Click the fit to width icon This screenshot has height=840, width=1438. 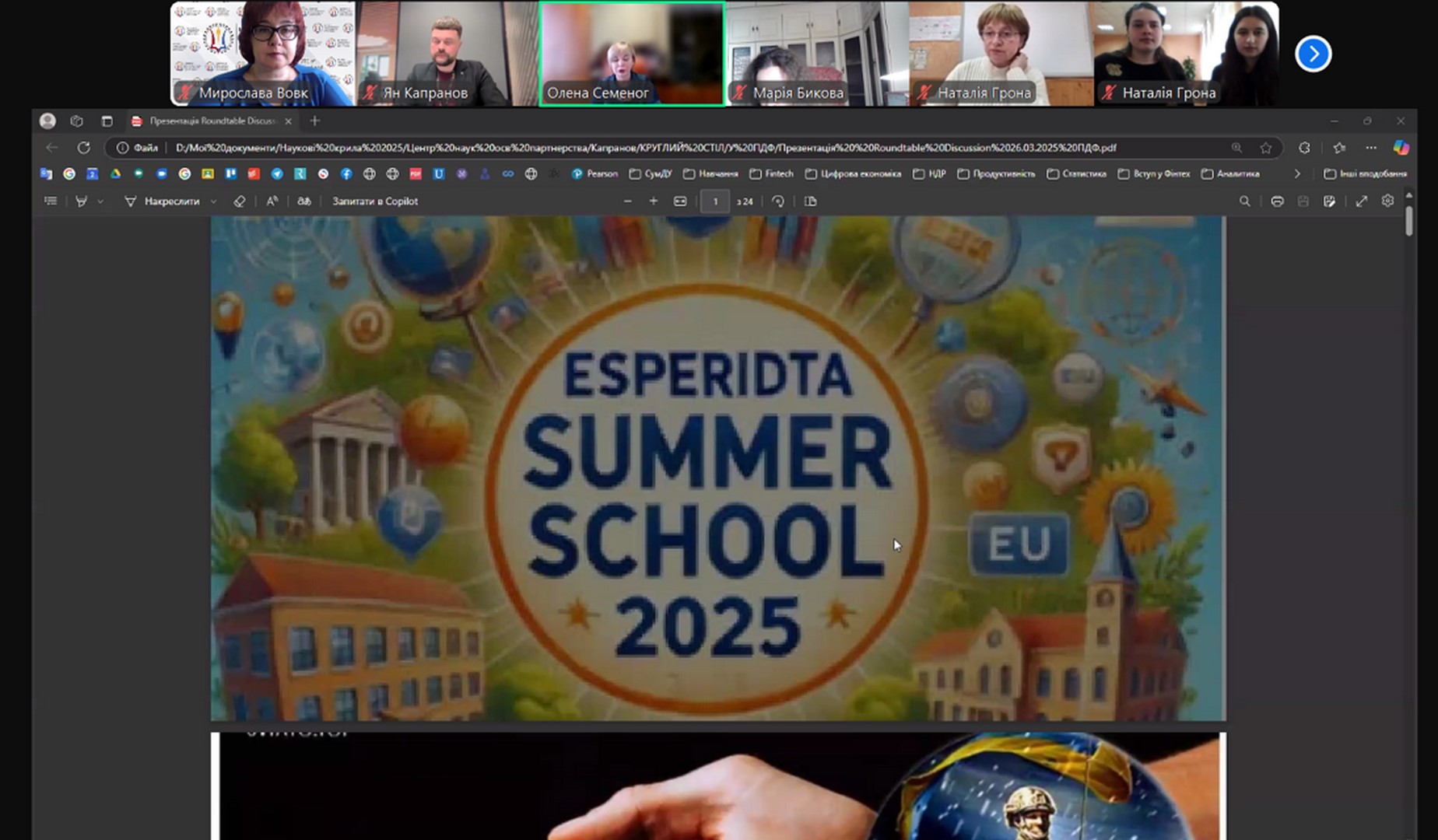[x=680, y=201]
